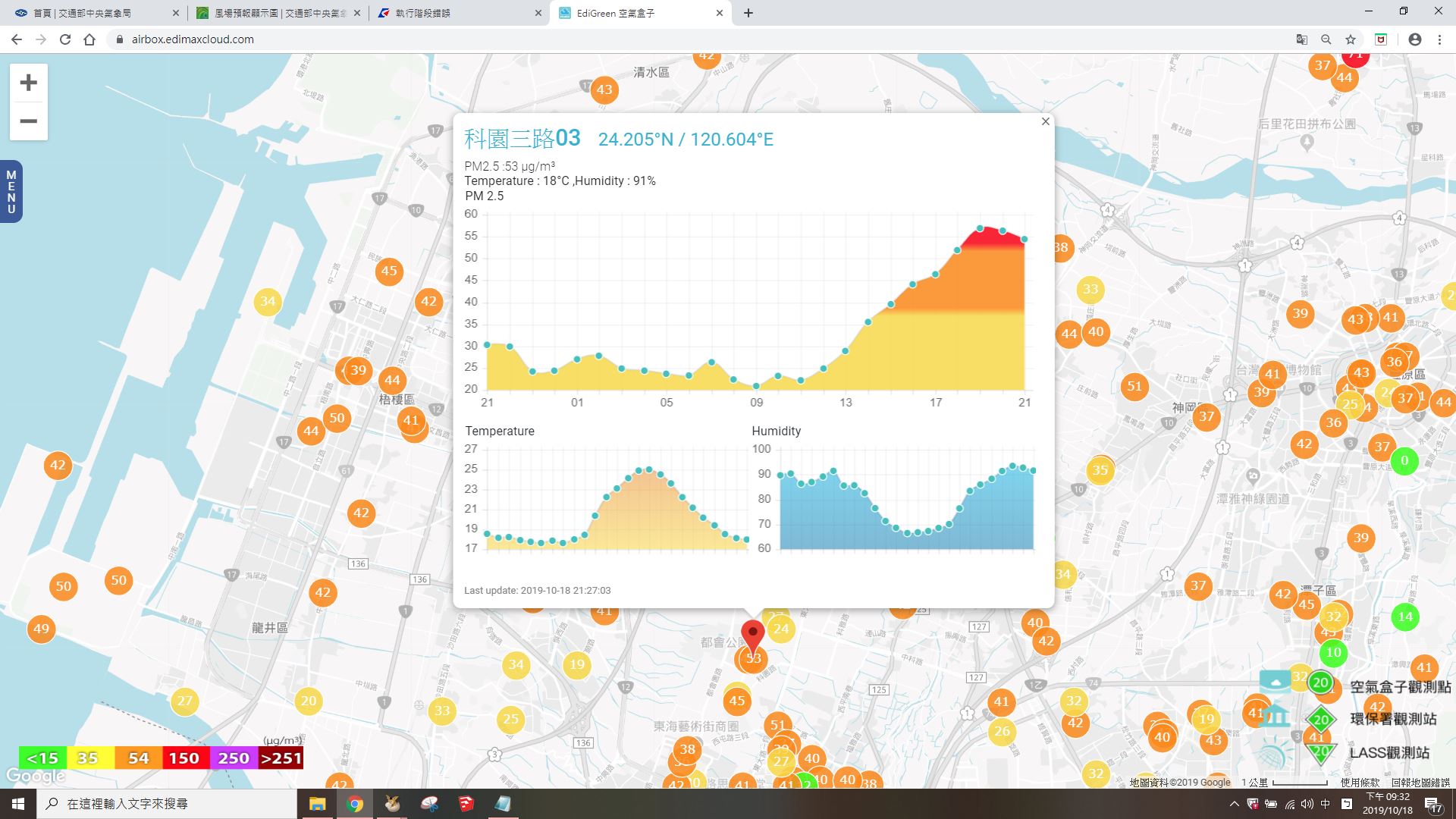The image size is (1456, 819).
Task: Click the Last update timestamp text
Action: click(x=537, y=590)
